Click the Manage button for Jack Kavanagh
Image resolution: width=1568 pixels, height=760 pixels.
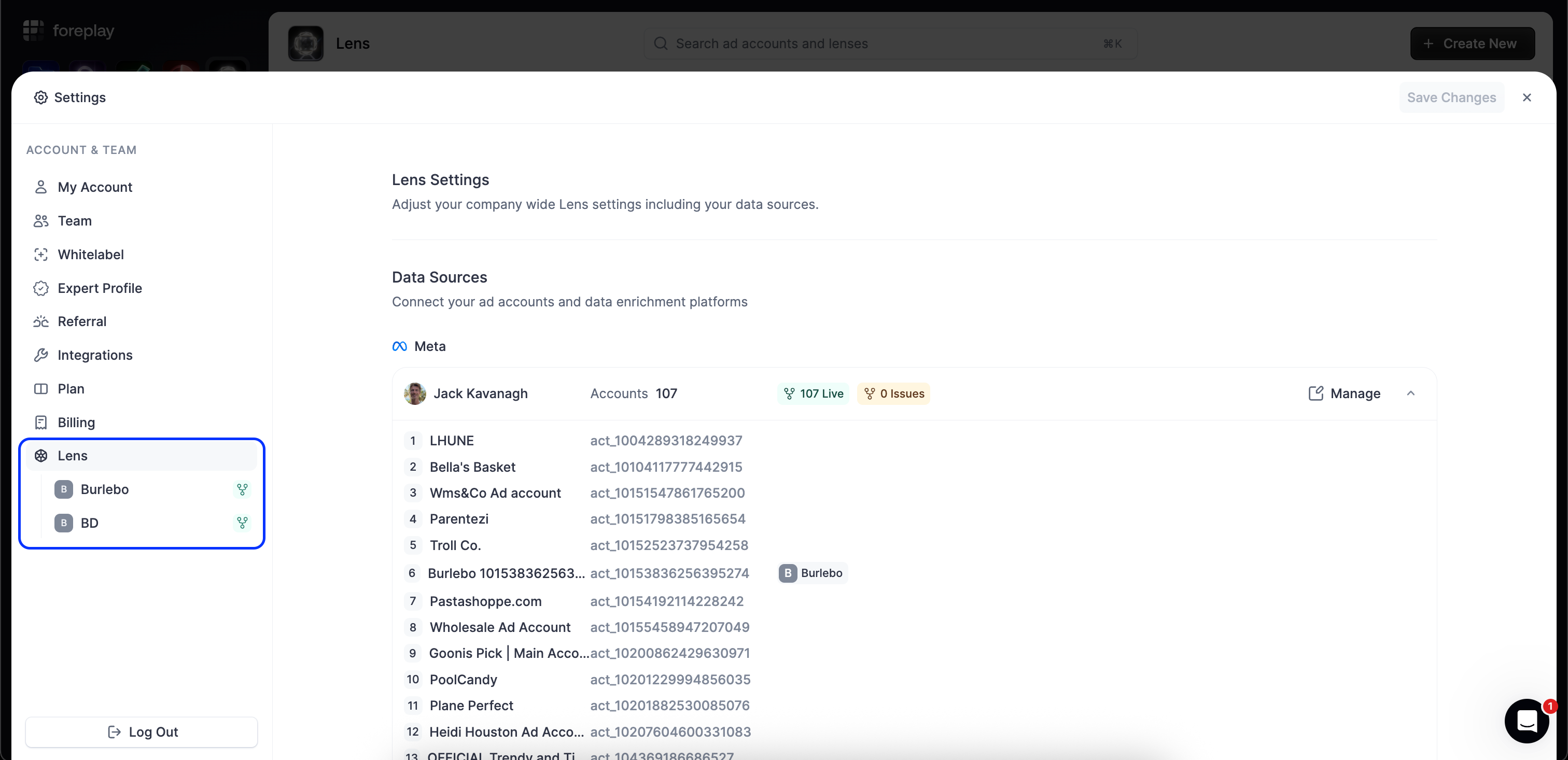click(x=1344, y=393)
